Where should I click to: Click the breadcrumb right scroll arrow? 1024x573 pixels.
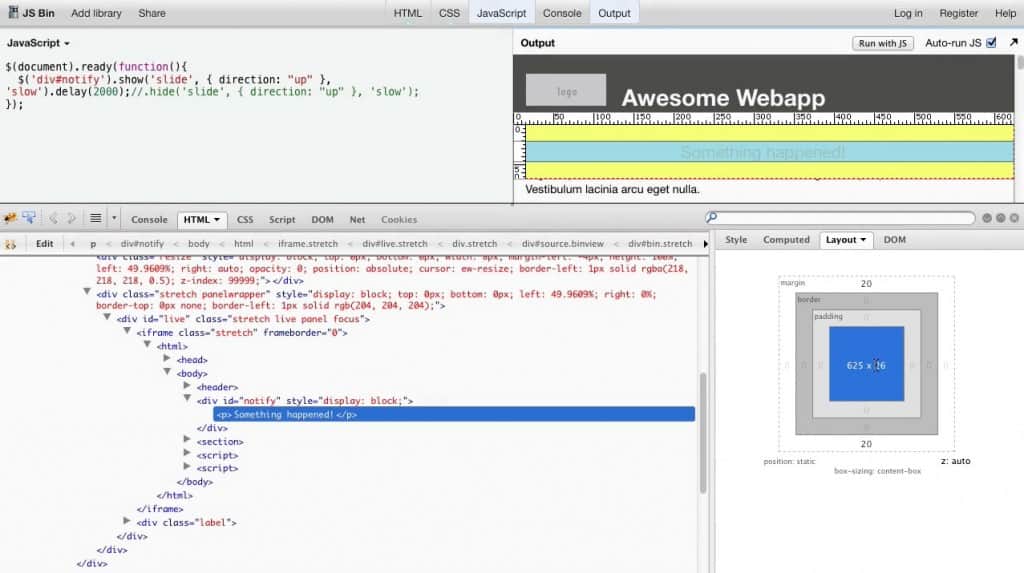[x=705, y=244]
